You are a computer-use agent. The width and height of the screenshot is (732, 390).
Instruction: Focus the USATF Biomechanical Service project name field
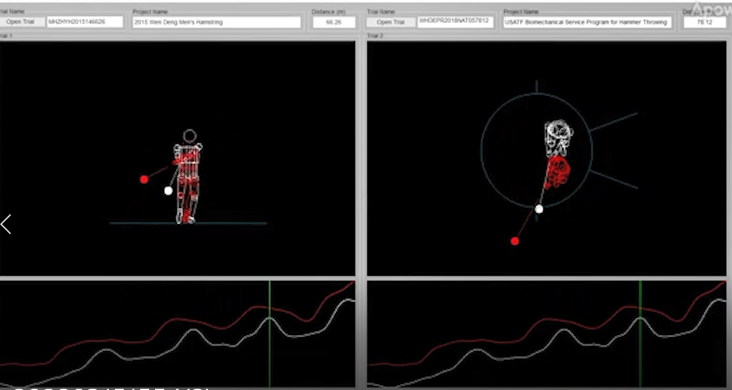pos(587,22)
